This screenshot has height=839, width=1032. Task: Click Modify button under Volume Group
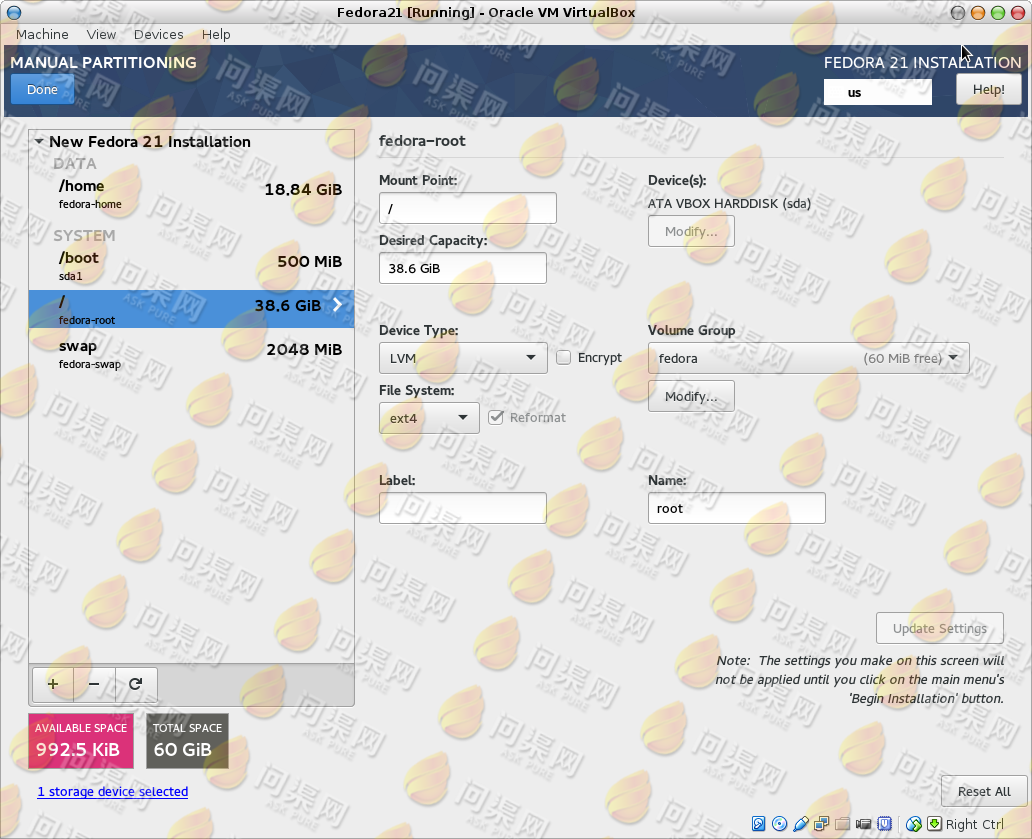(691, 396)
